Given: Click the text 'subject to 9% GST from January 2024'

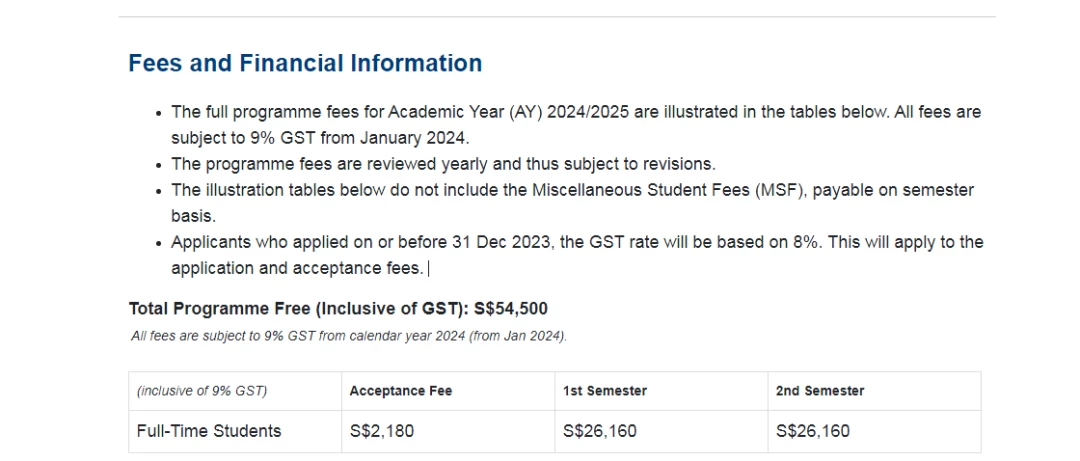Looking at the screenshot, I should coord(318,138).
